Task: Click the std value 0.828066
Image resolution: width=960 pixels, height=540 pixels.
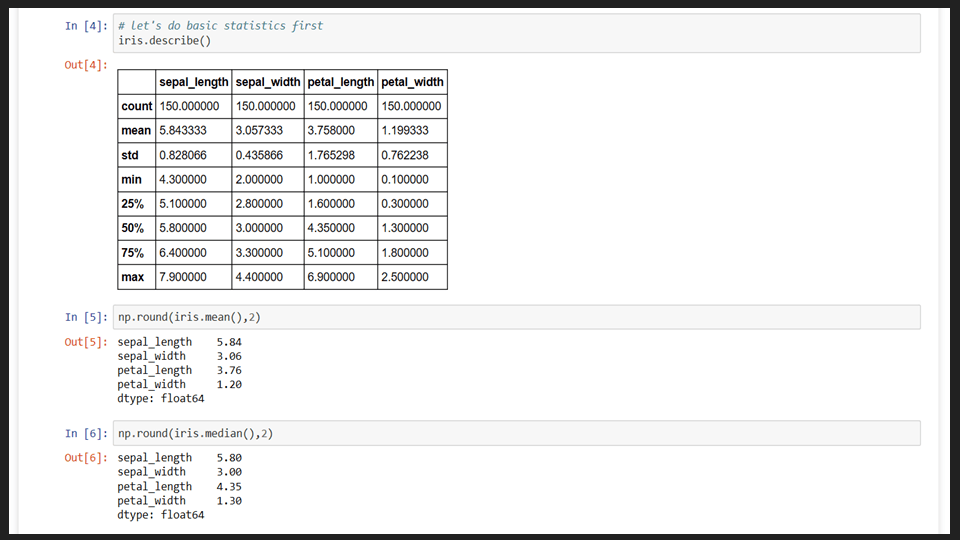Action: coord(183,156)
